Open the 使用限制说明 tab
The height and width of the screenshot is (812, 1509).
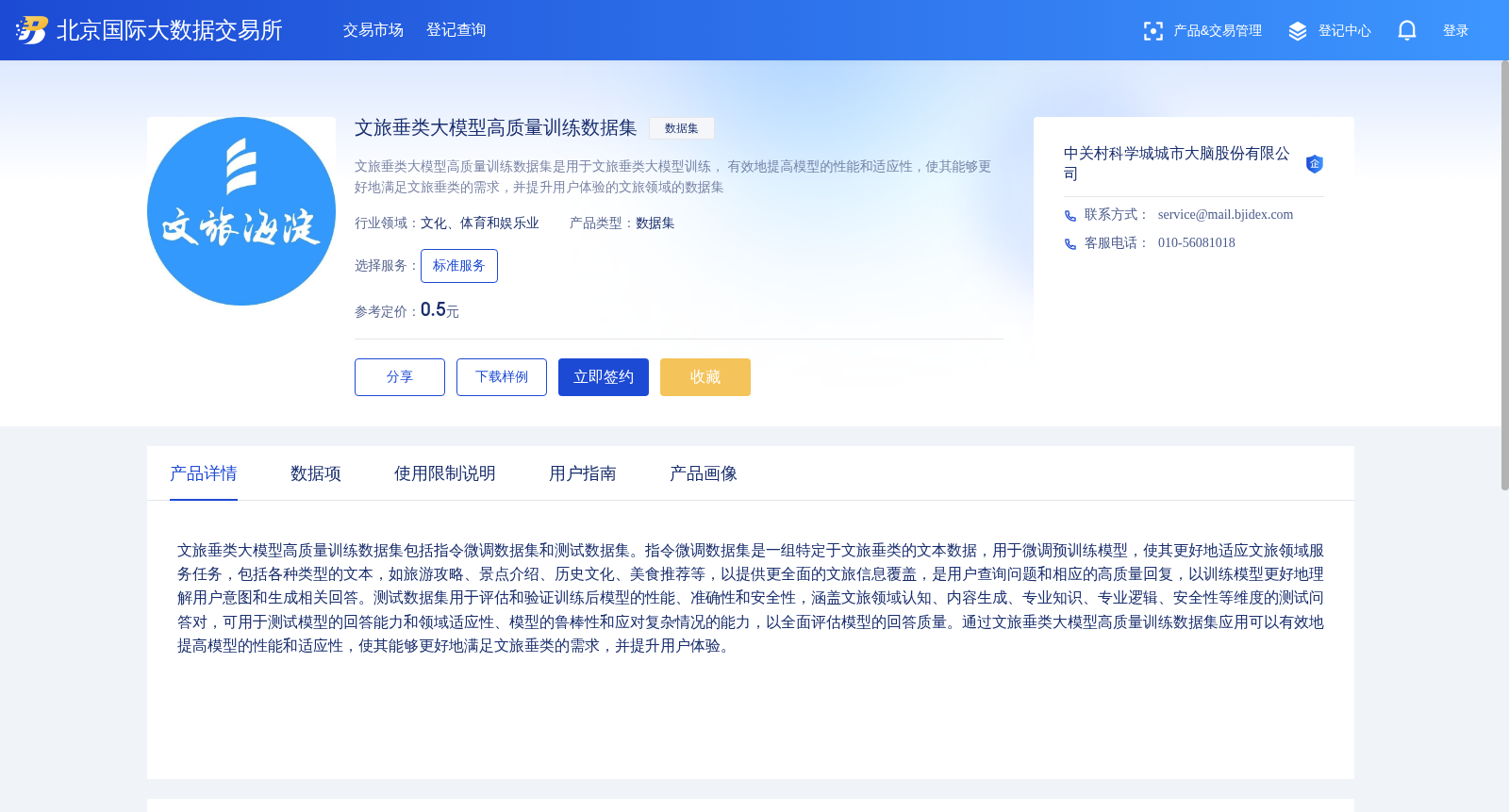445,473
